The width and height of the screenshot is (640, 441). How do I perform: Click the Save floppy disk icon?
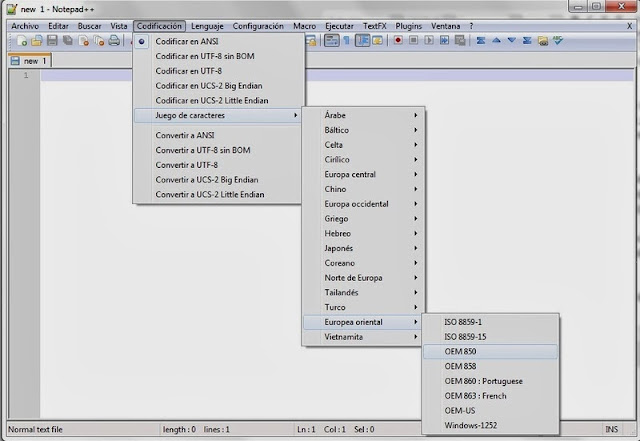click(52, 40)
